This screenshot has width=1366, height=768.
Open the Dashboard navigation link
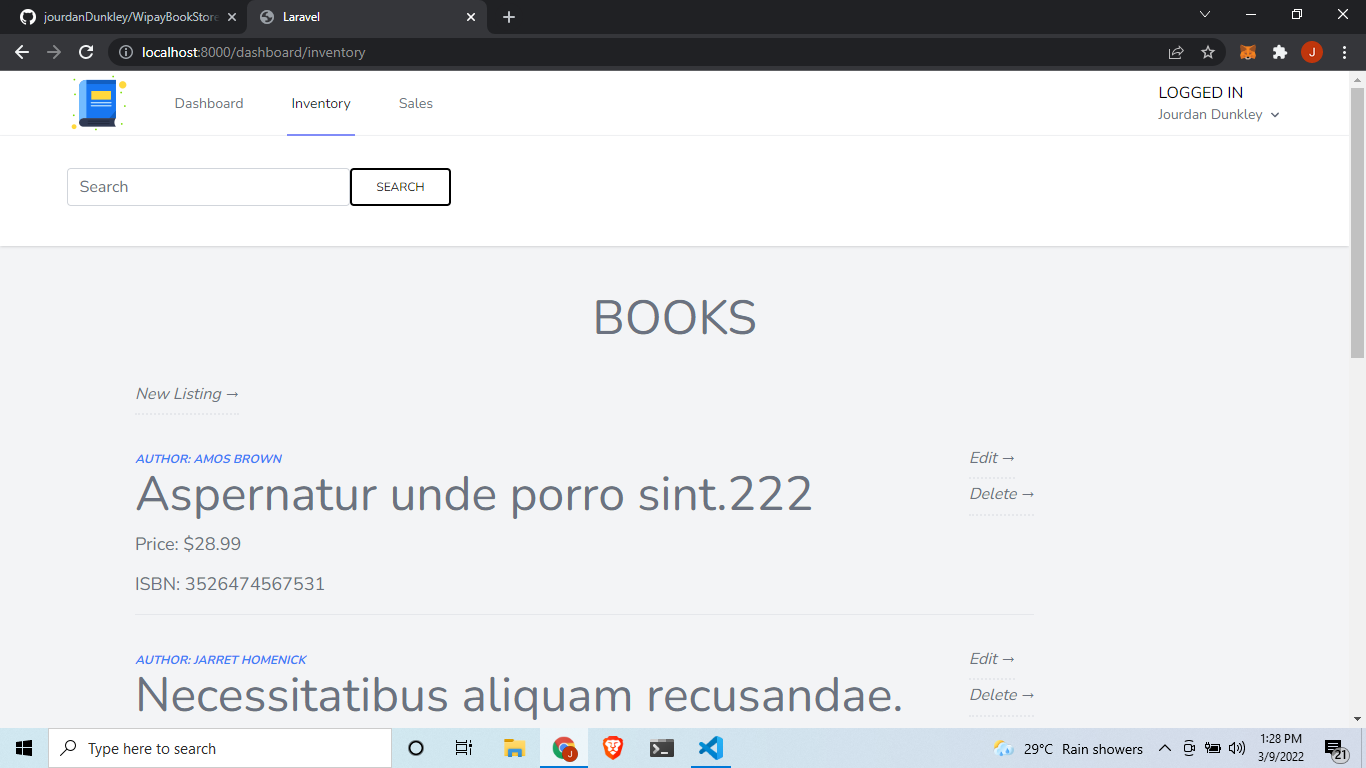209,103
